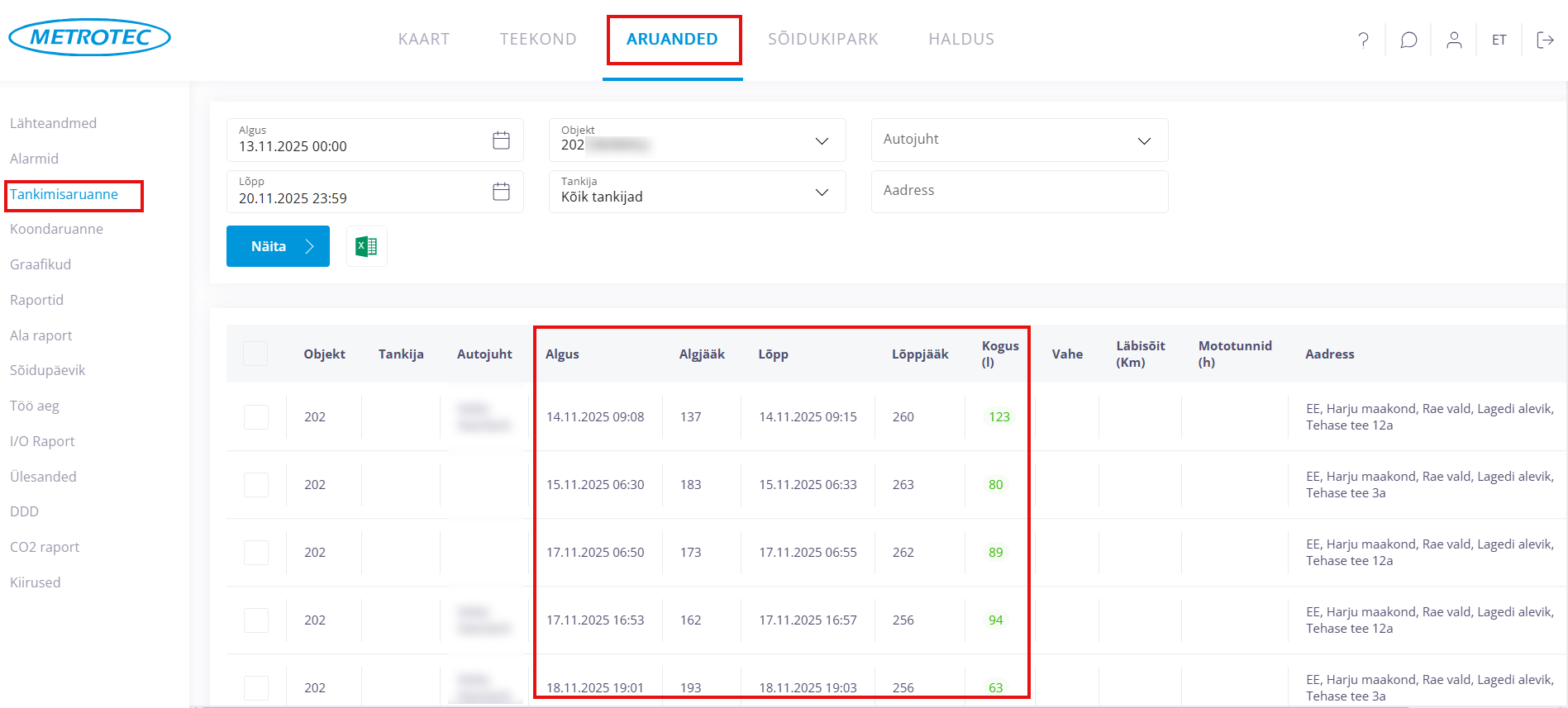
Task: Check the row starting 17.11.2025 06:50
Action: click(255, 553)
